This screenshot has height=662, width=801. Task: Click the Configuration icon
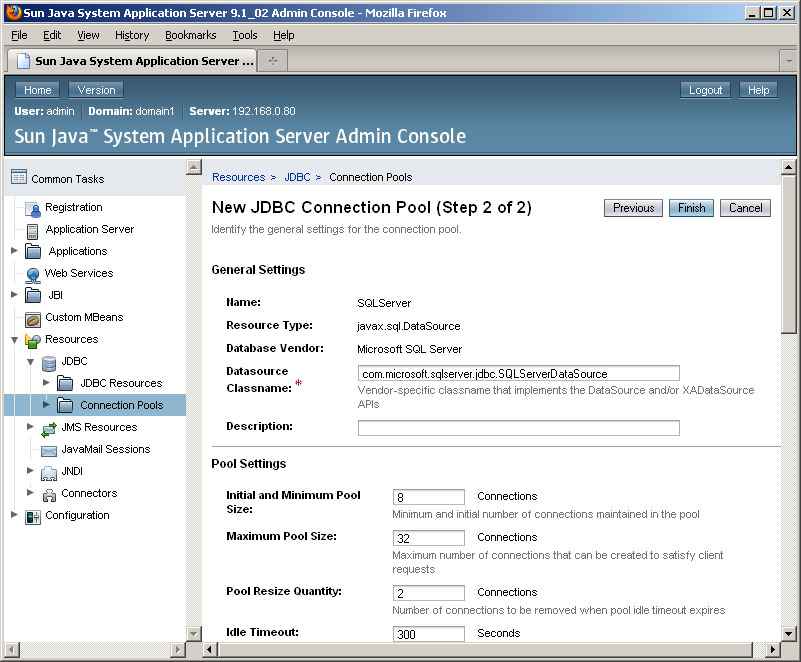coord(33,517)
